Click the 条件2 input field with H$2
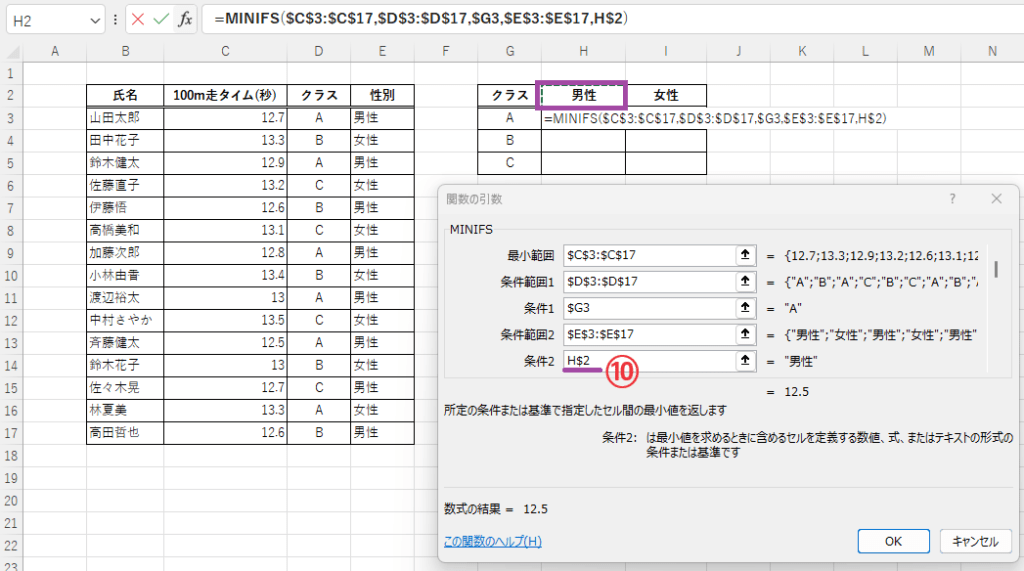Image resolution: width=1024 pixels, height=571 pixels. (647, 360)
